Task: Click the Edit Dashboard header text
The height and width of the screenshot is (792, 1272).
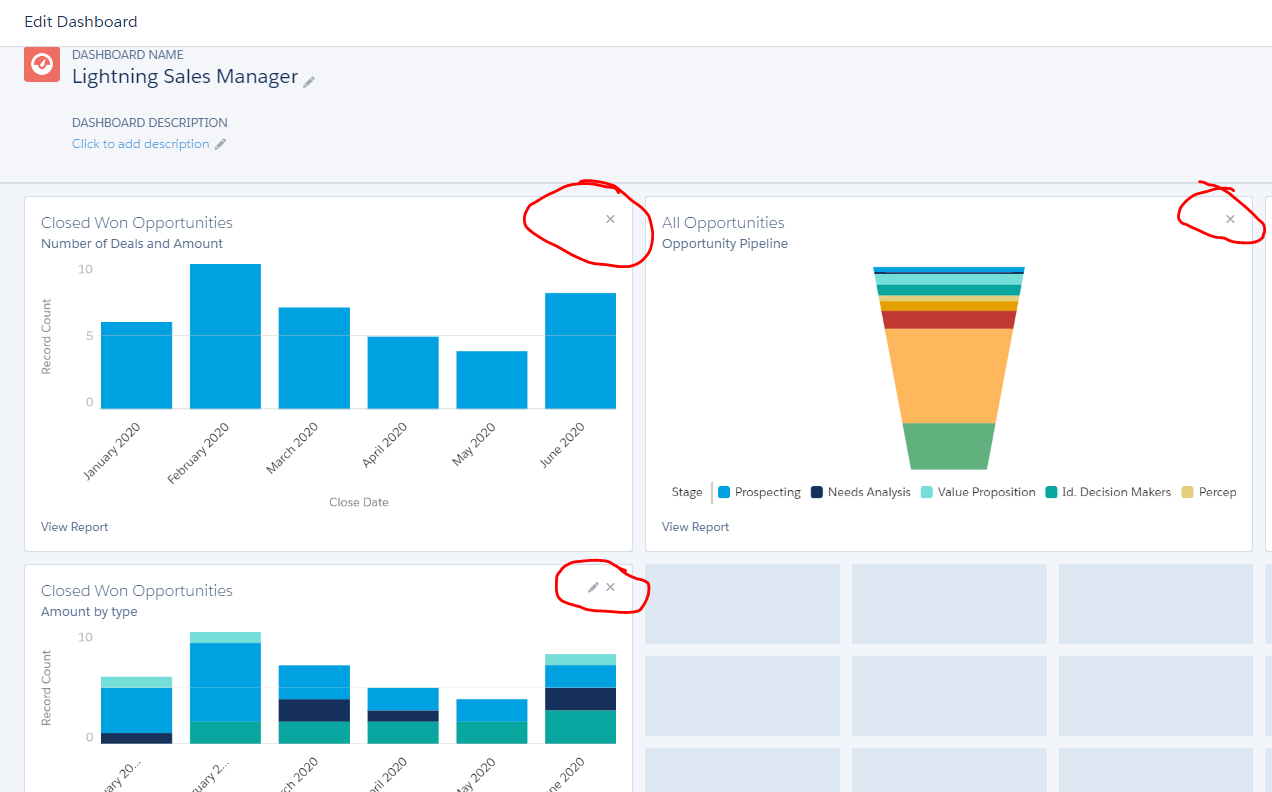Action: 81,21
